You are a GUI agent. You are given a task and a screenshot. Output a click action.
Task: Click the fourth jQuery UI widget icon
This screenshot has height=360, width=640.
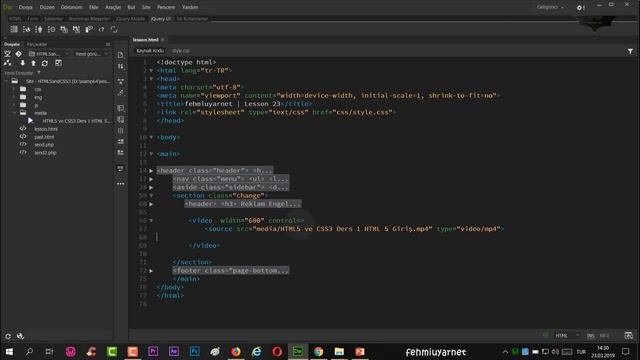(51, 29)
